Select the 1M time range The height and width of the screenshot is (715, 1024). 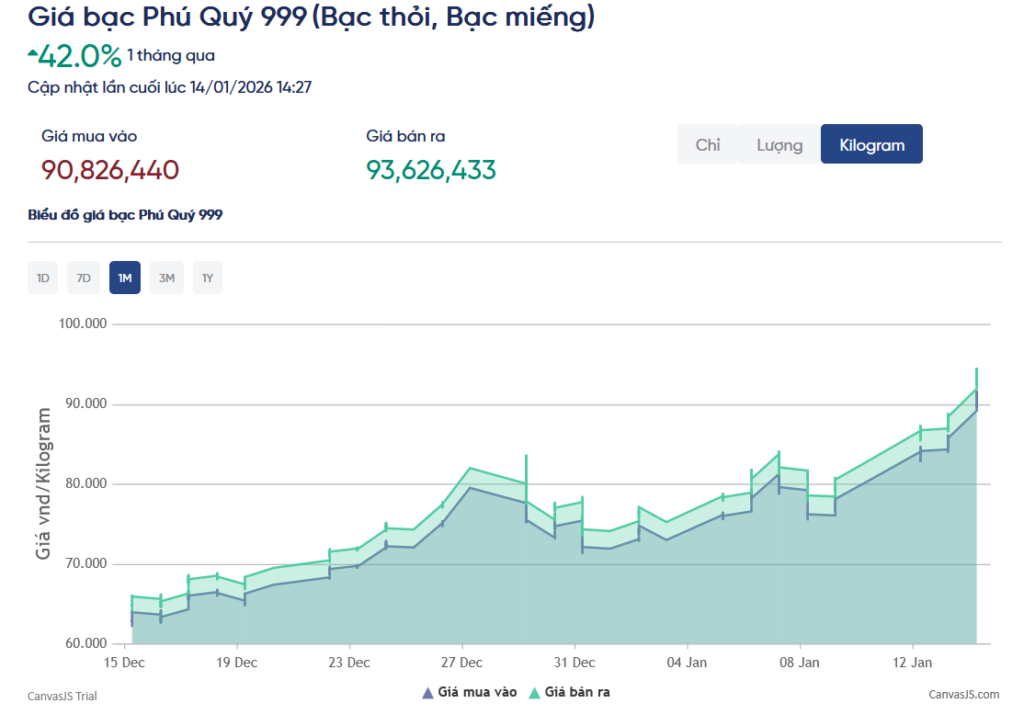(x=125, y=278)
